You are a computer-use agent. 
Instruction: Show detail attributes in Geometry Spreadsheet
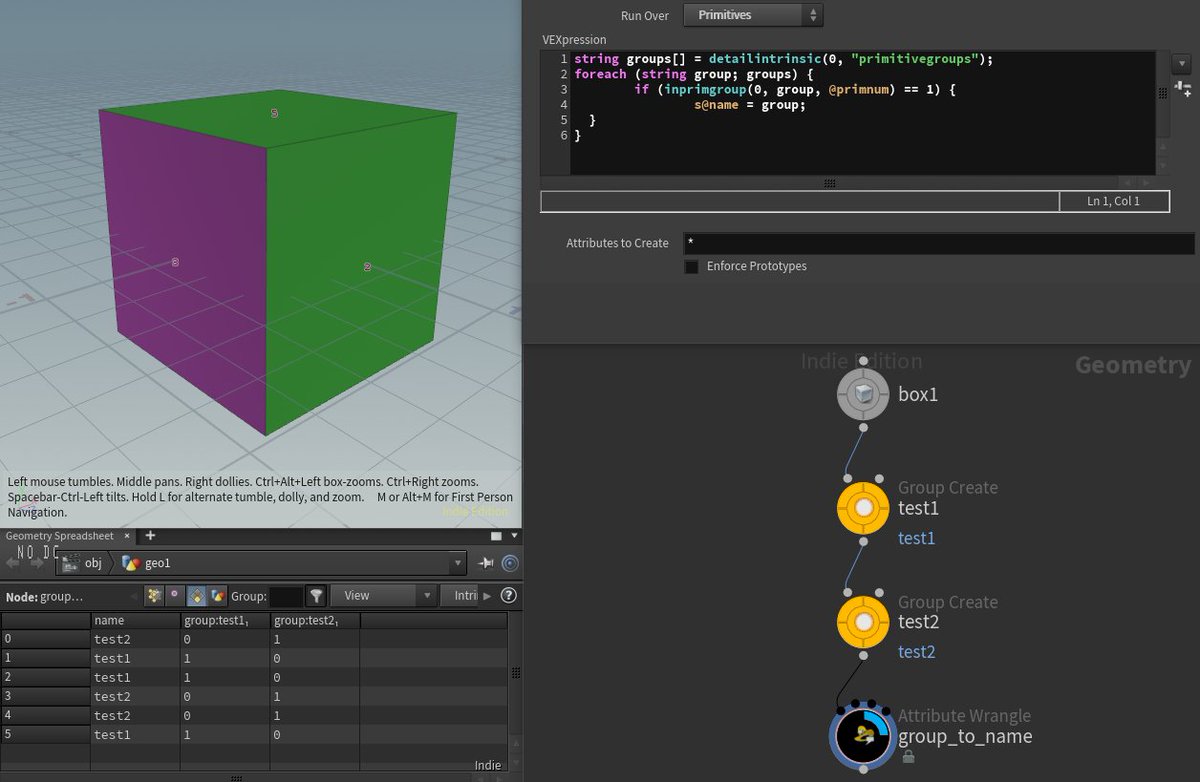coord(218,595)
